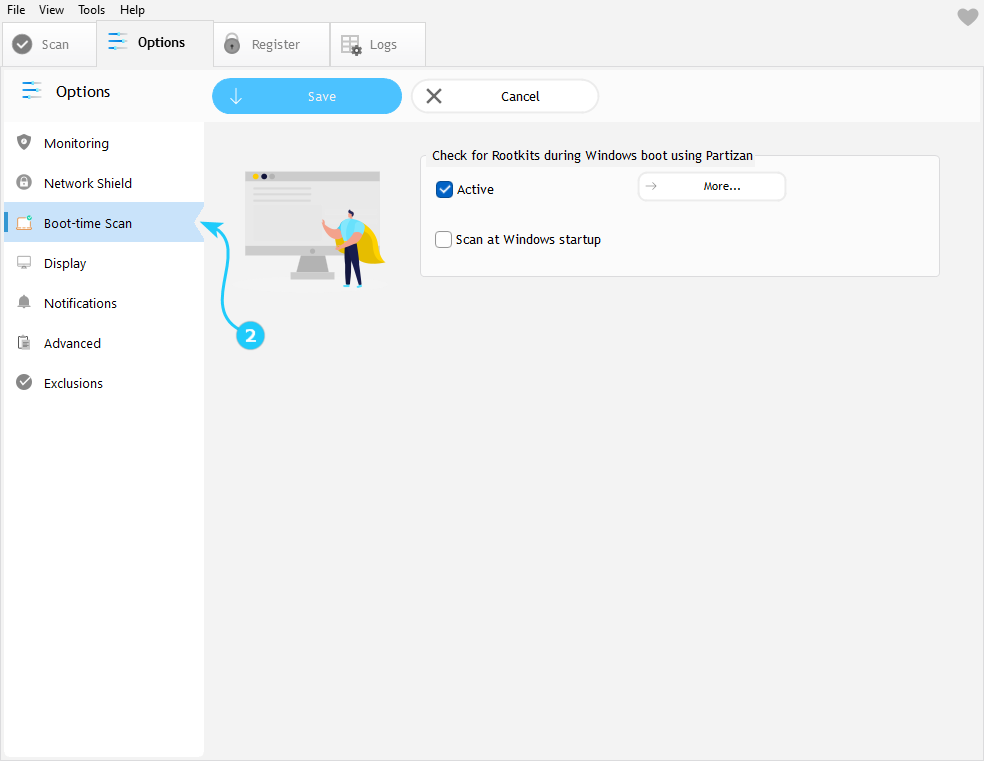
Task: Click the heart icon in top corner
Action: pos(967,17)
